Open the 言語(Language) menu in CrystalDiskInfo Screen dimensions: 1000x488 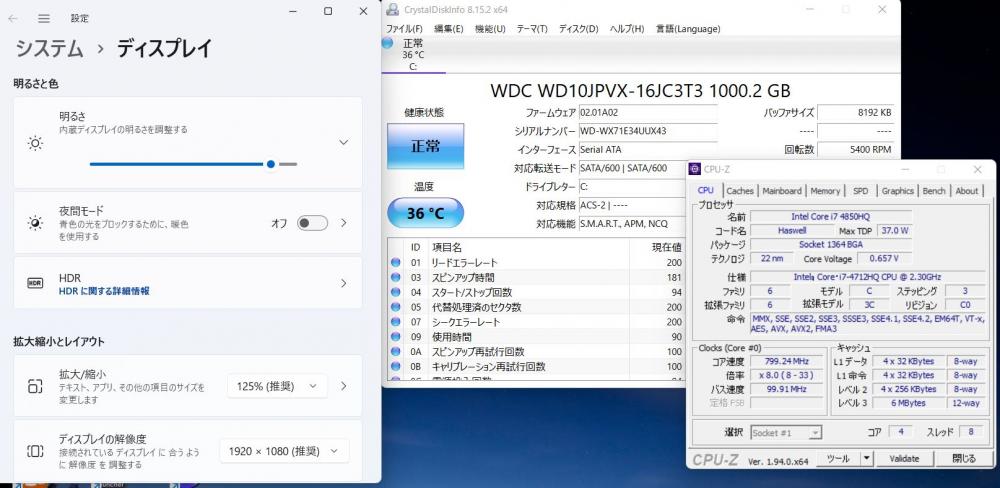tap(688, 29)
